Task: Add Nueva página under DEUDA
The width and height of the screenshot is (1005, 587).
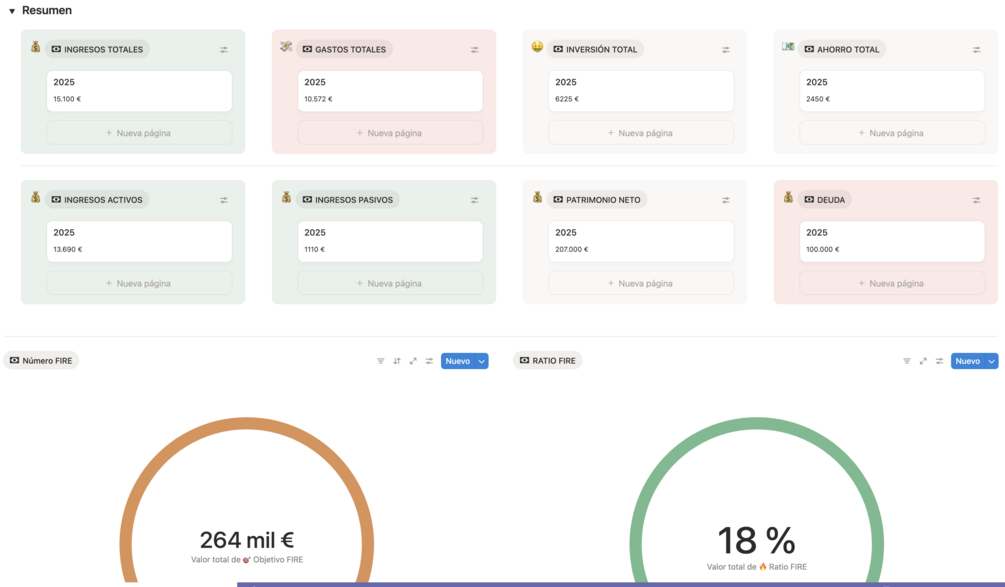Action: (892, 283)
